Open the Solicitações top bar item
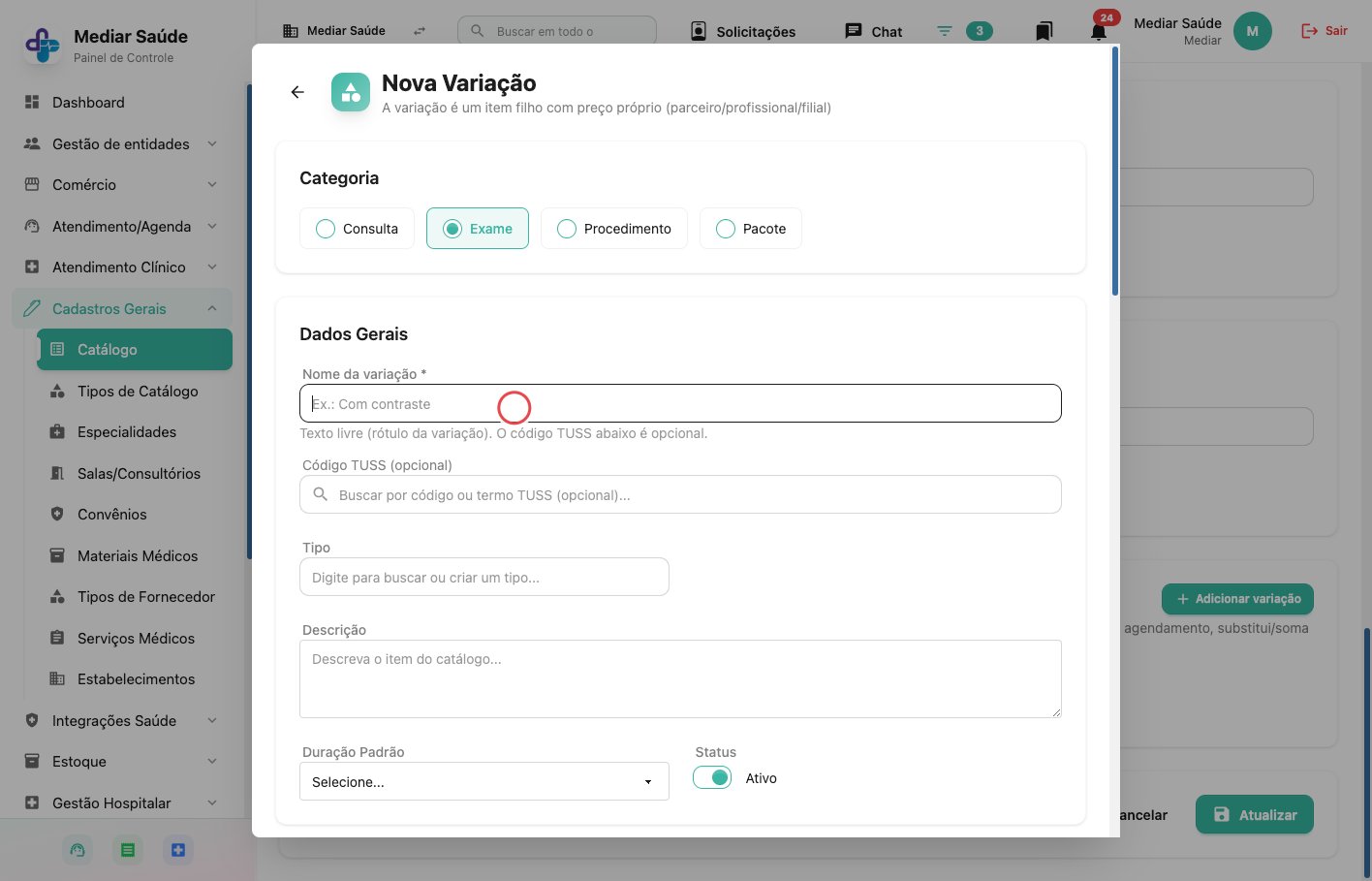 coord(743,31)
